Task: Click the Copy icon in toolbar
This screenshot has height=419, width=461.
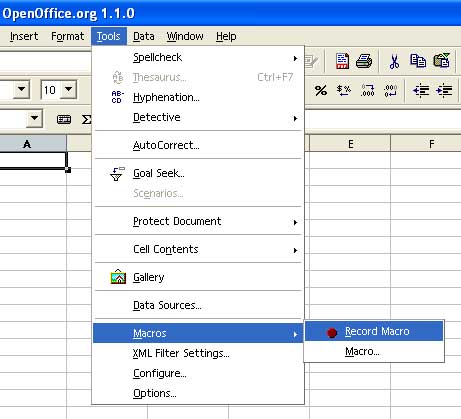Action: click(418, 61)
